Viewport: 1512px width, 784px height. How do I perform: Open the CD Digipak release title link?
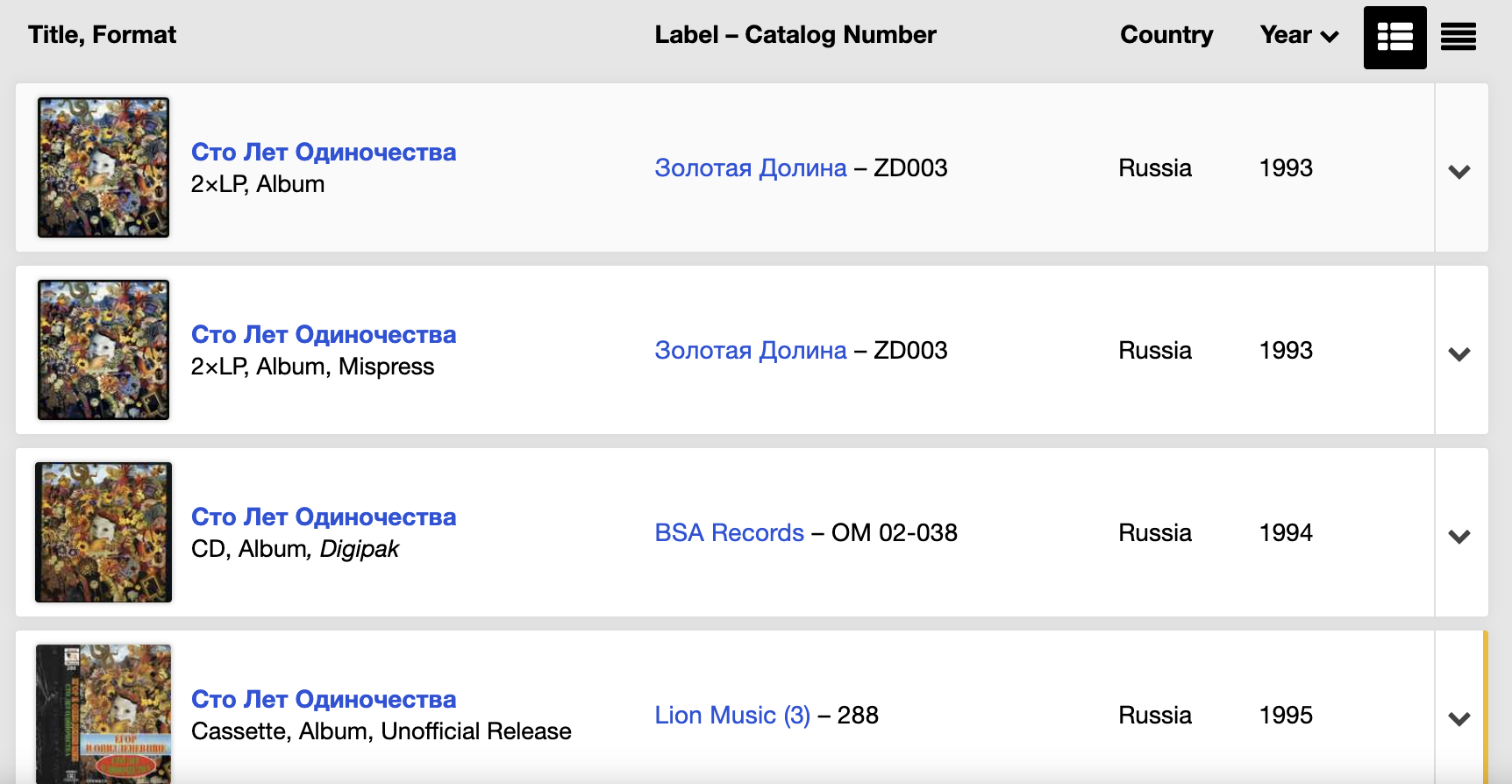pyautogui.click(x=324, y=517)
